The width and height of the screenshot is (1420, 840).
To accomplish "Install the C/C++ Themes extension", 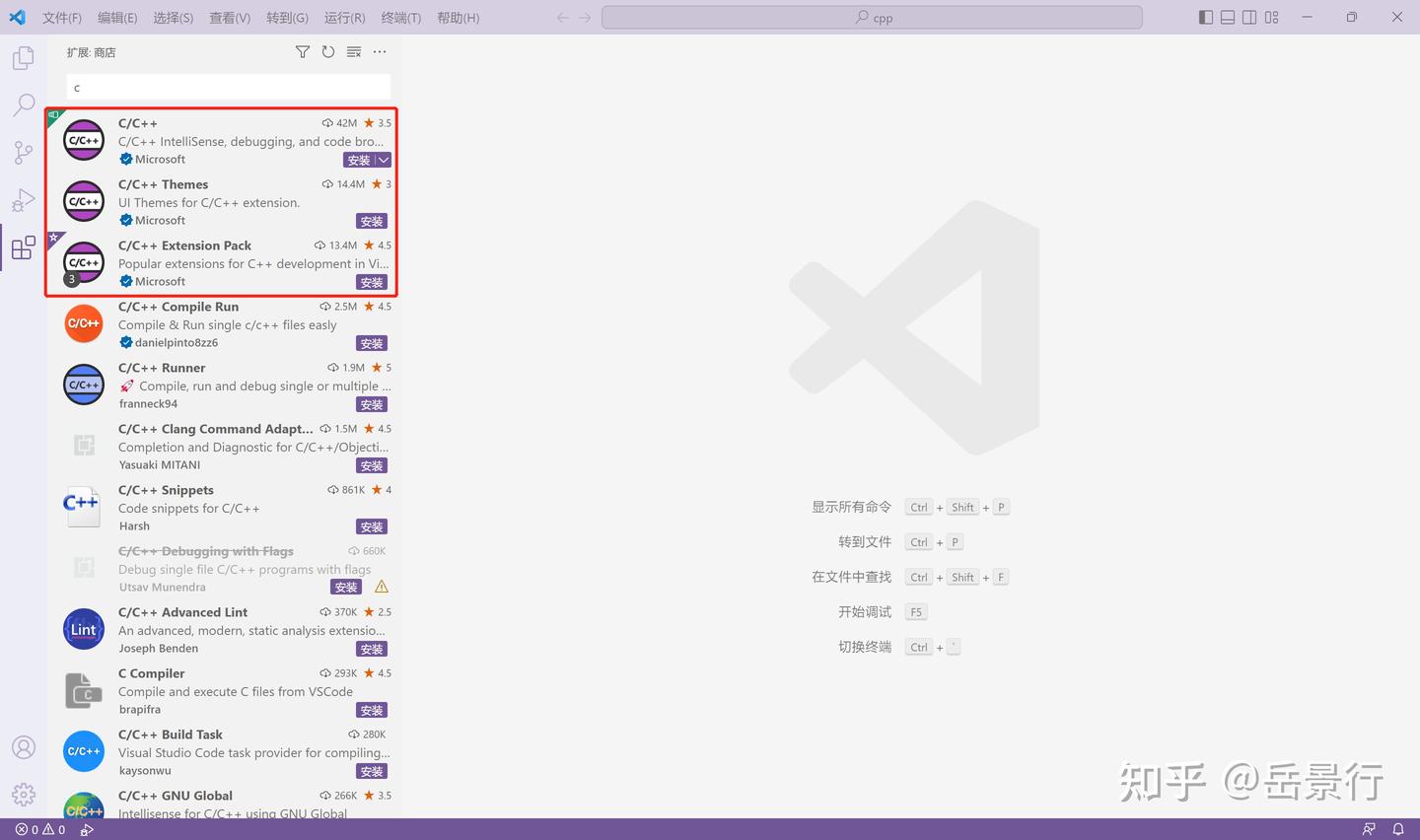I will click(371, 220).
